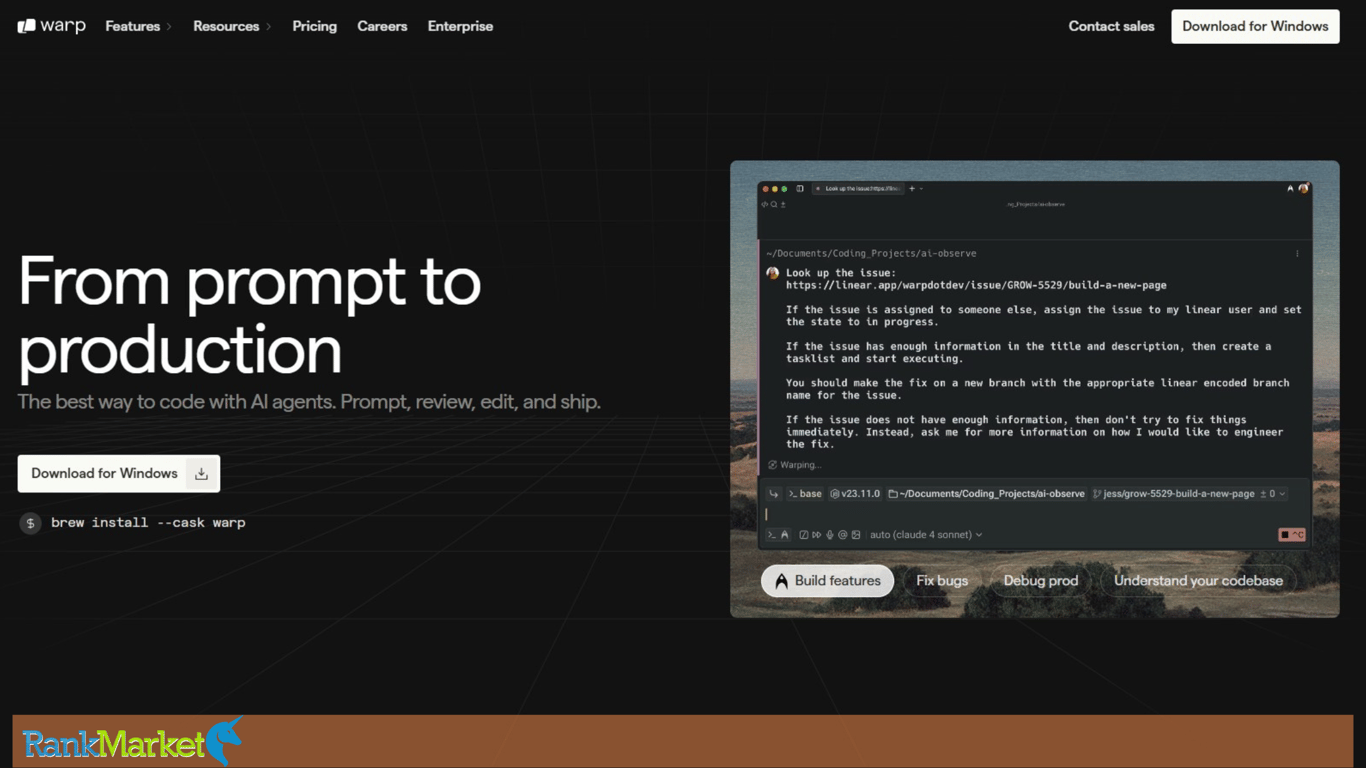This screenshot has height=768, width=1366.
Task: Click the search magnifier icon in terminal toolbar
Action: click(x=774, y=204)
